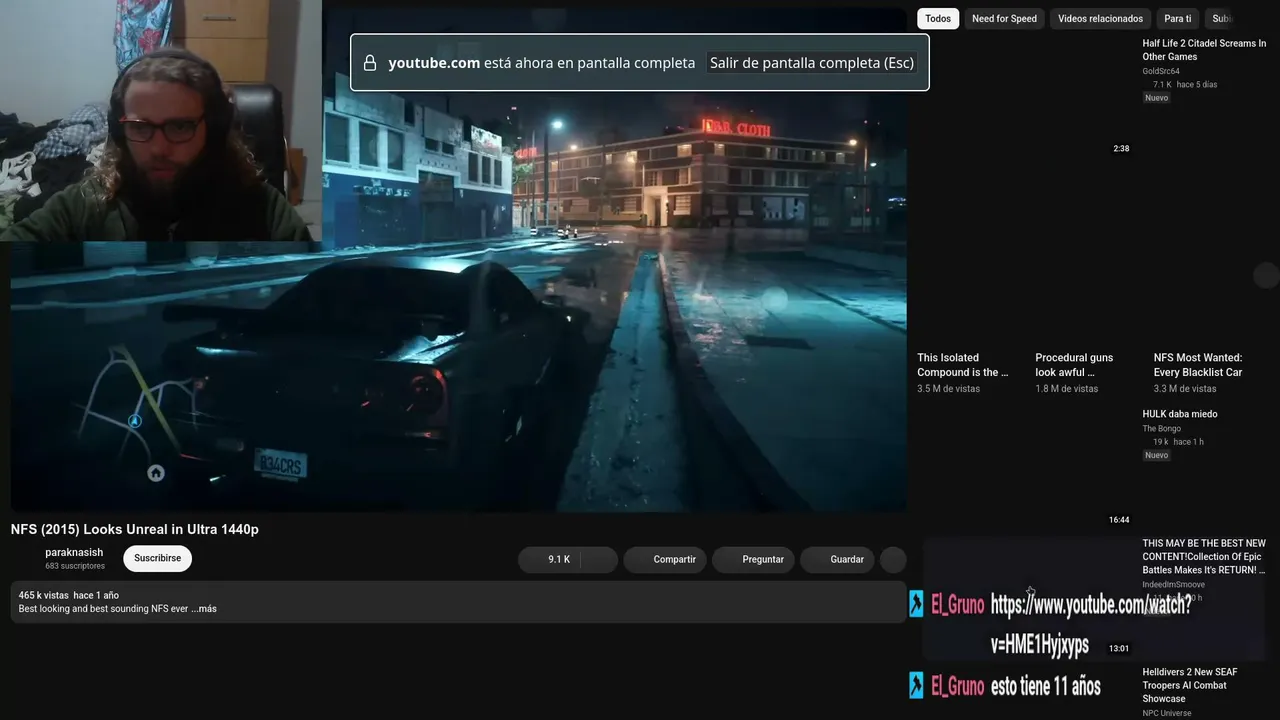Click the lock icon in the fullscreen notice
The image size is (1280, 720).
point(370,63)
